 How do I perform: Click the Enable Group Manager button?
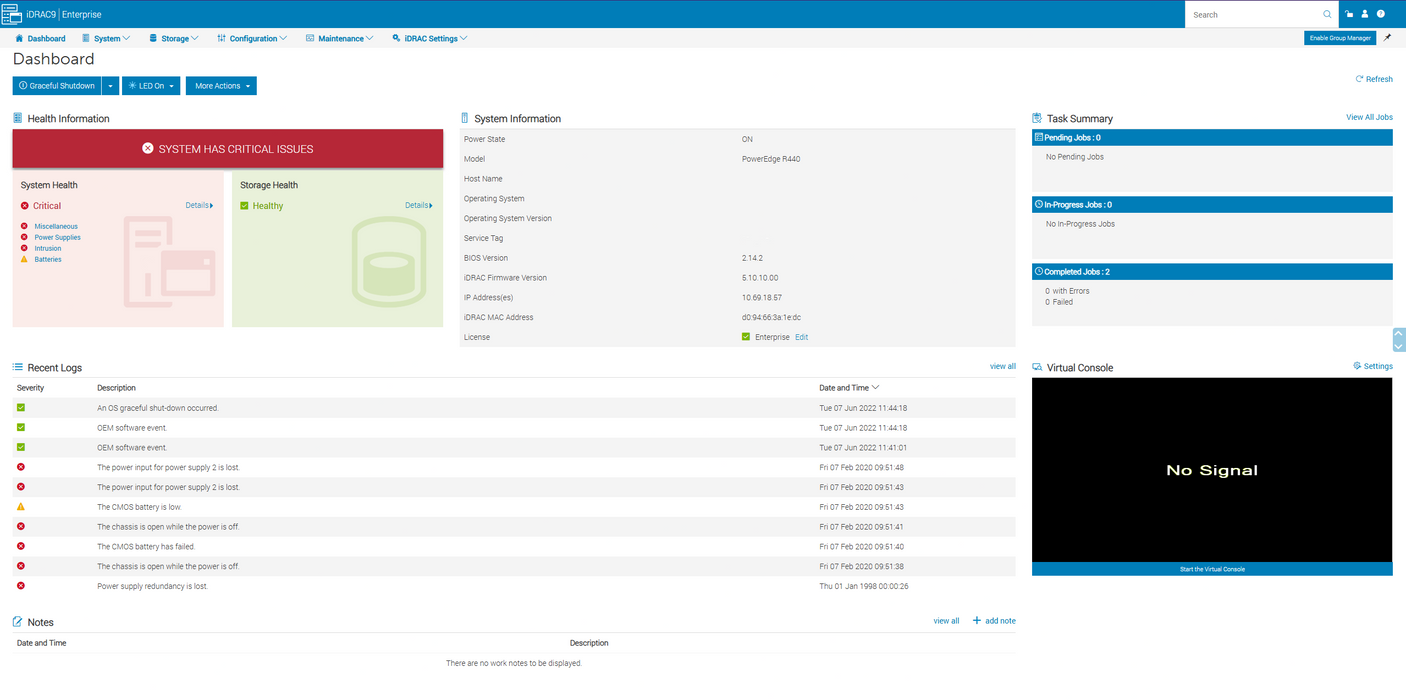(x=1340, y=38)
